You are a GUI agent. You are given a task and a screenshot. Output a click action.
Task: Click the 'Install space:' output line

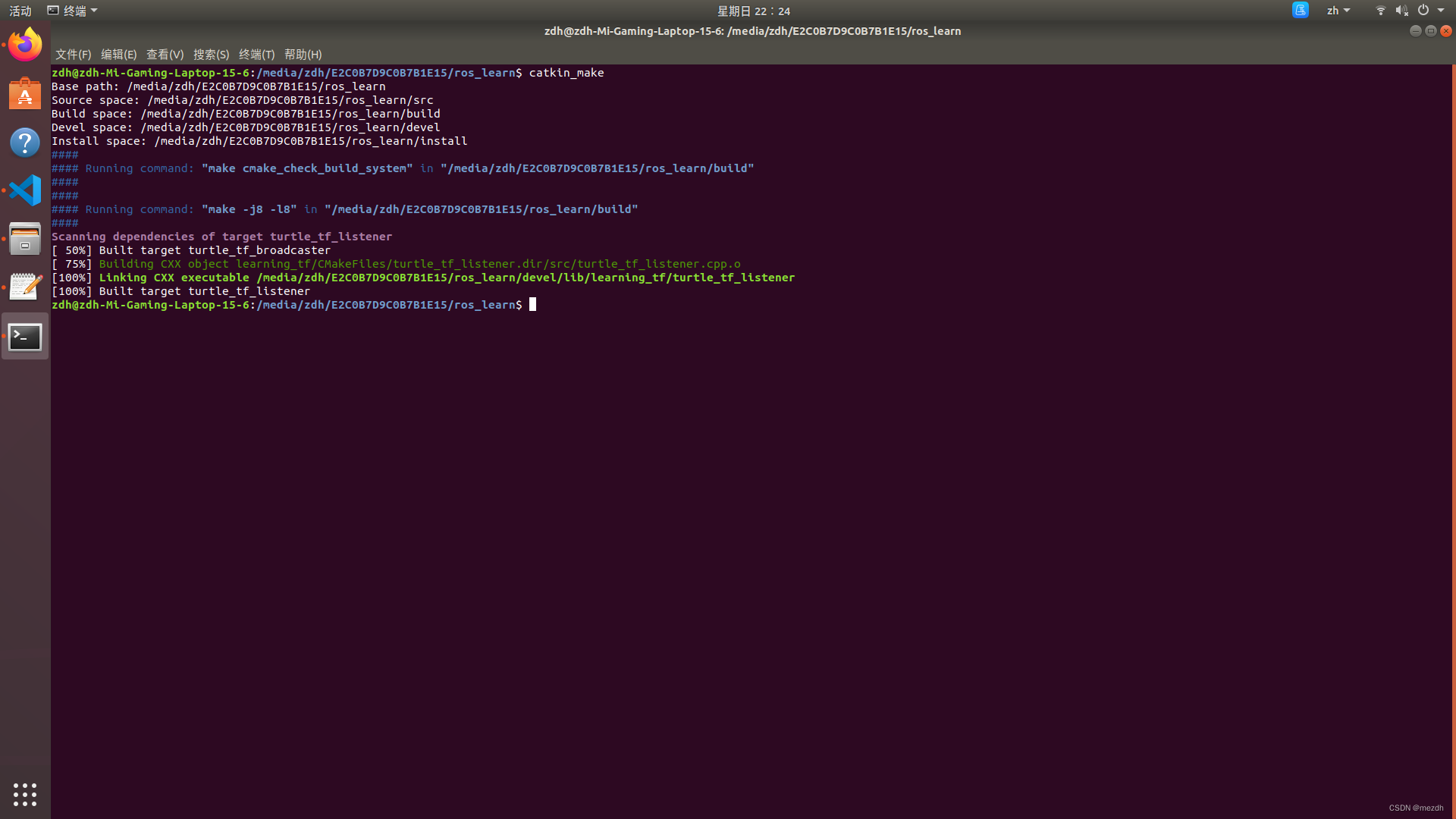[x=259, y=141]
